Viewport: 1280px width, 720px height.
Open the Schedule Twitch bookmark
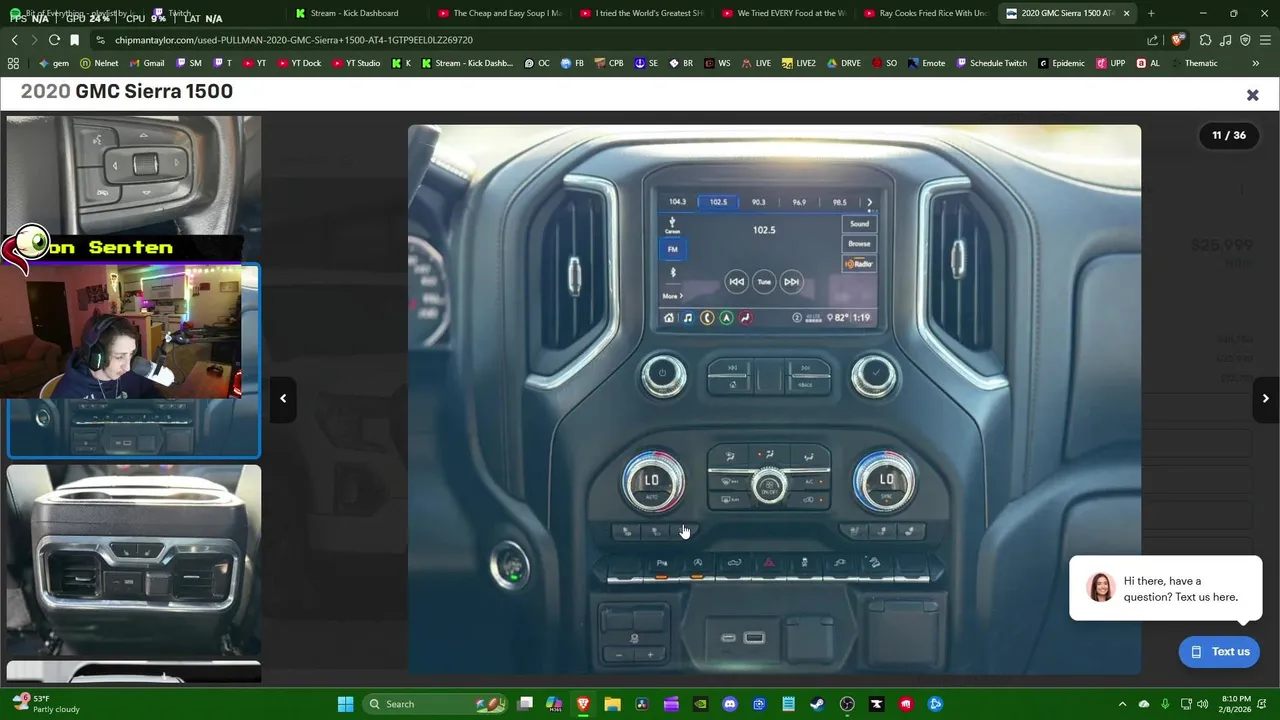(x=991, y=63)
